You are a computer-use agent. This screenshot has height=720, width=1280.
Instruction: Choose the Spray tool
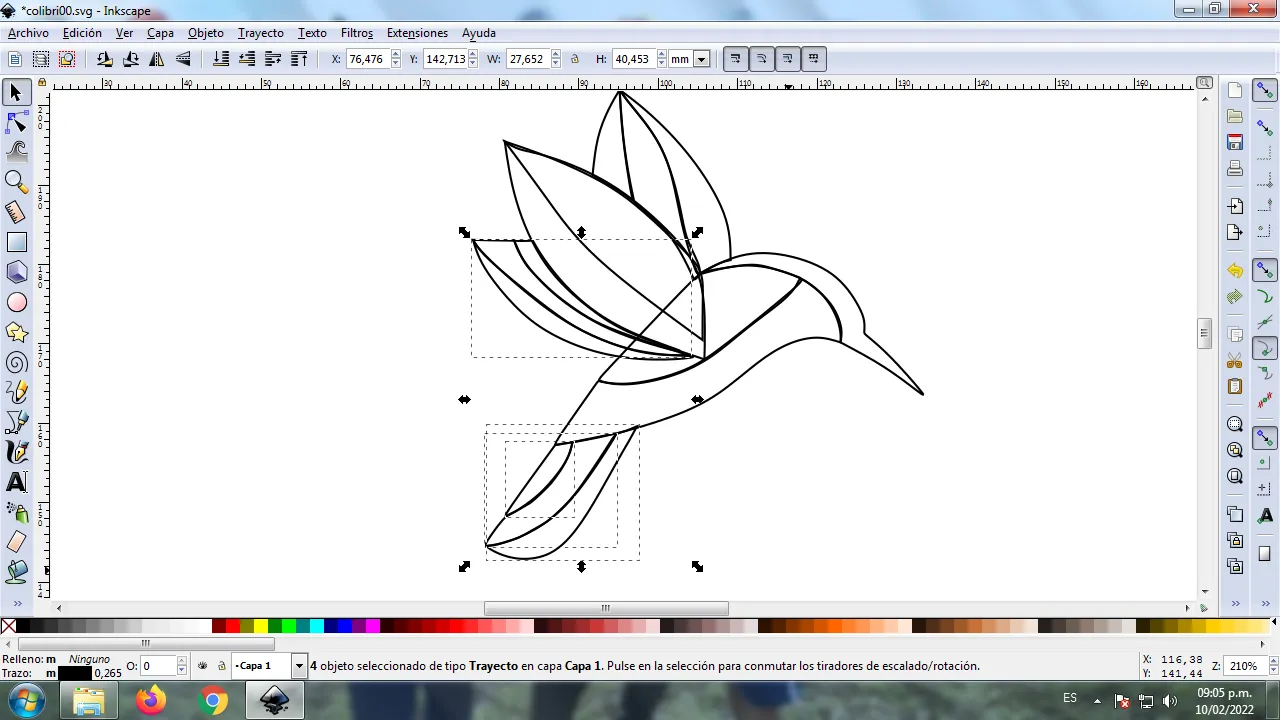click(x=16, y=512)
